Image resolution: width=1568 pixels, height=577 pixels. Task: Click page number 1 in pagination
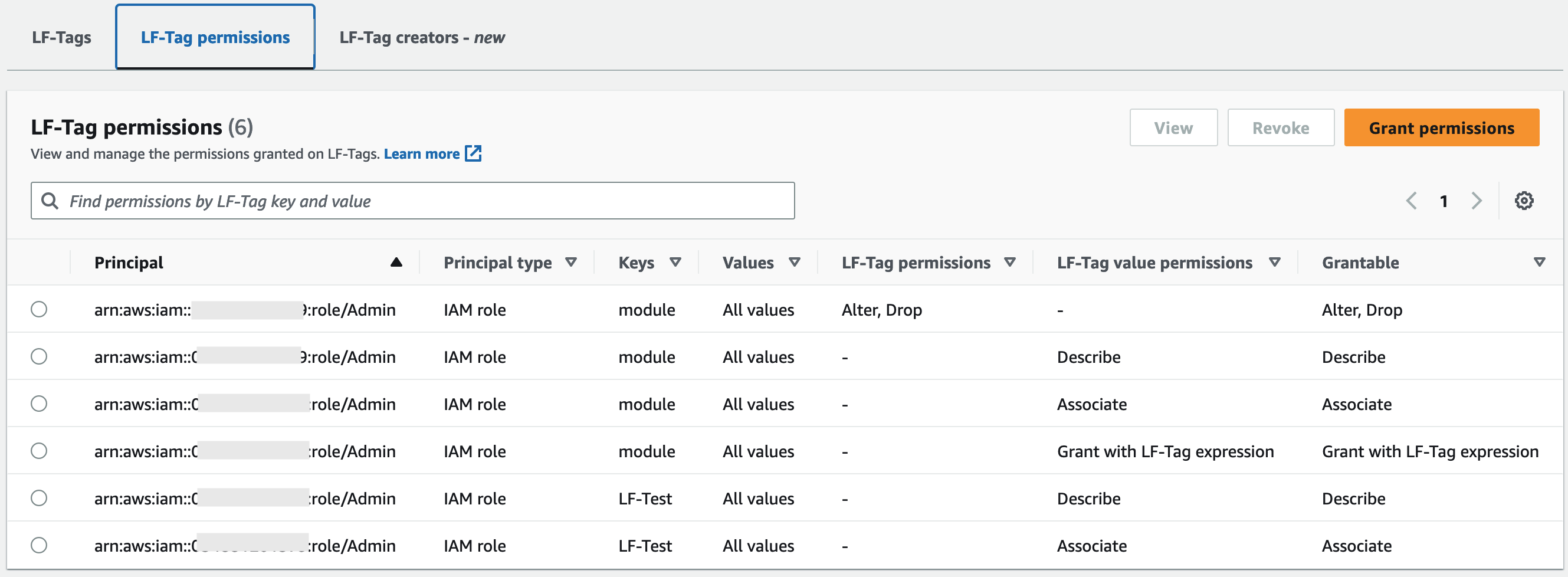(x=1444, y=201)
